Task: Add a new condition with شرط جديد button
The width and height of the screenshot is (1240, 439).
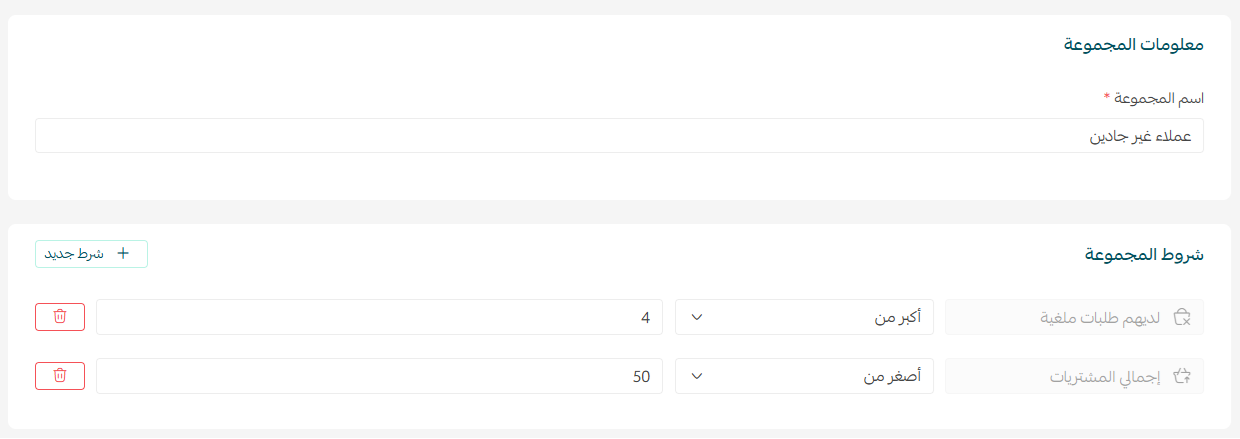Action: coord(92,254)
